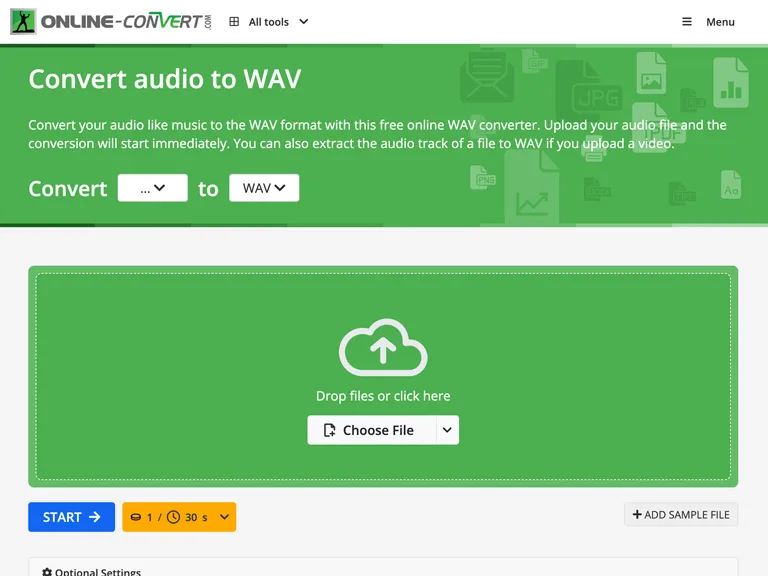This screenshot has height=576, width=768.
Task: Click the dashed file drop zone
Action: click(383, 376)
